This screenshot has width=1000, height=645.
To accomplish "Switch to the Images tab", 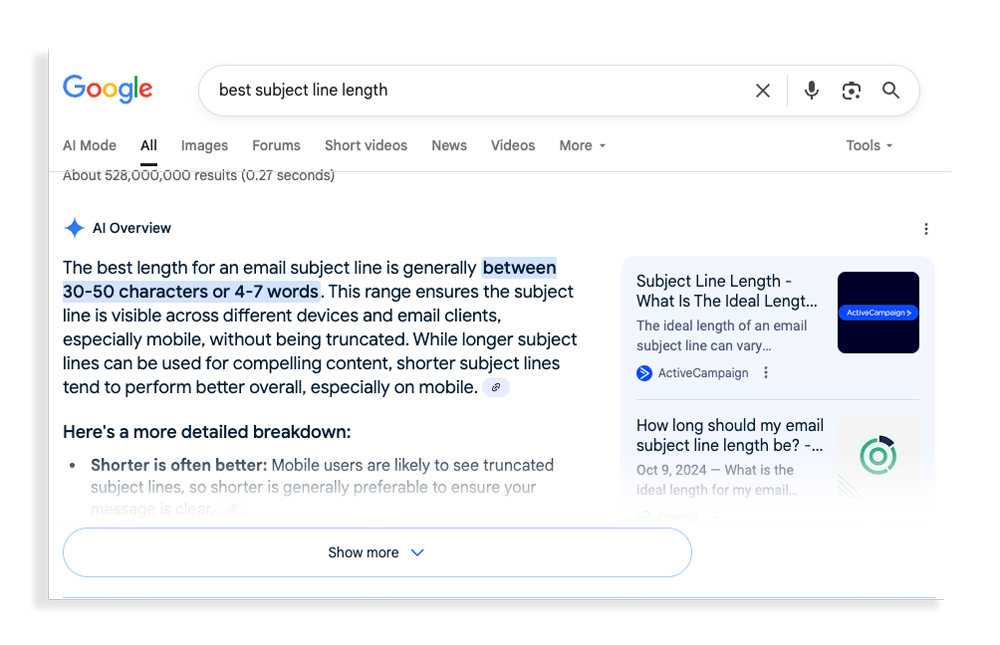I will pos(204,146).
